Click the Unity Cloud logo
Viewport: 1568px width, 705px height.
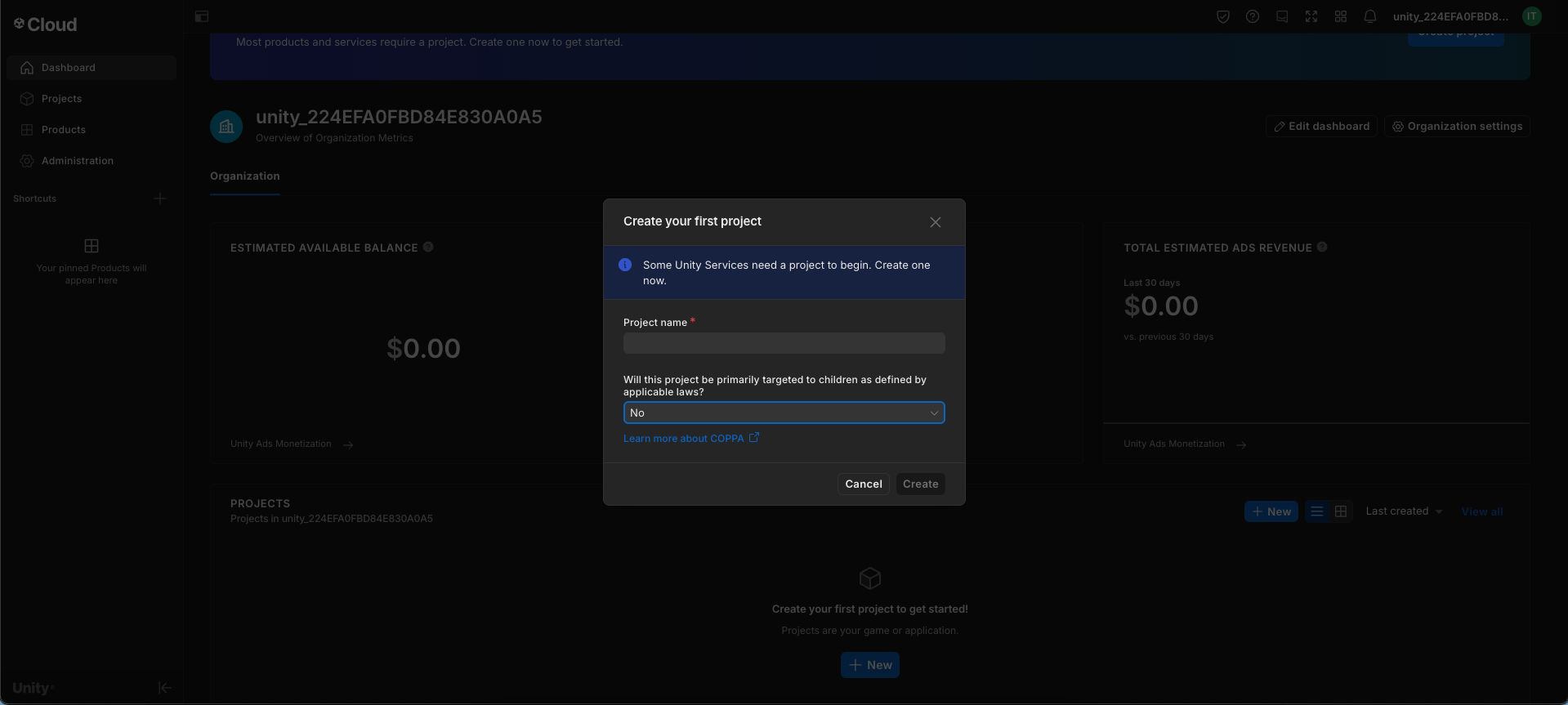click(46, 25)
